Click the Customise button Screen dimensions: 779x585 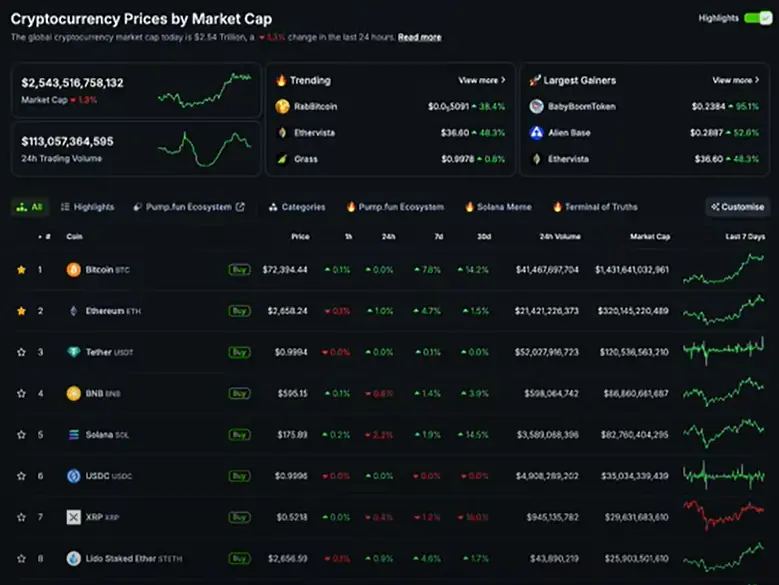pos(738,207)
